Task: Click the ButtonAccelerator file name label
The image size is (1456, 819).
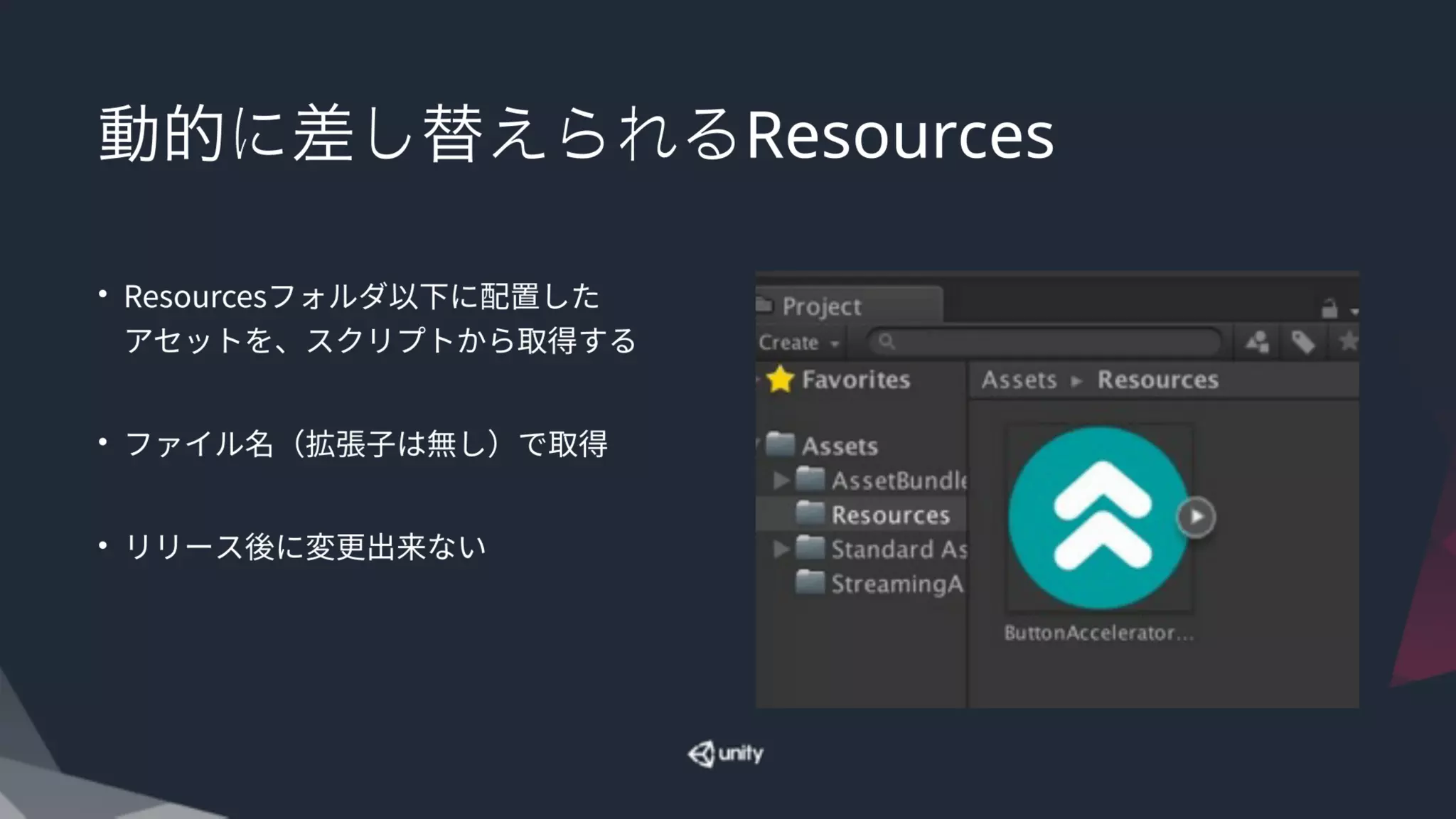Action: [1099, 633]
